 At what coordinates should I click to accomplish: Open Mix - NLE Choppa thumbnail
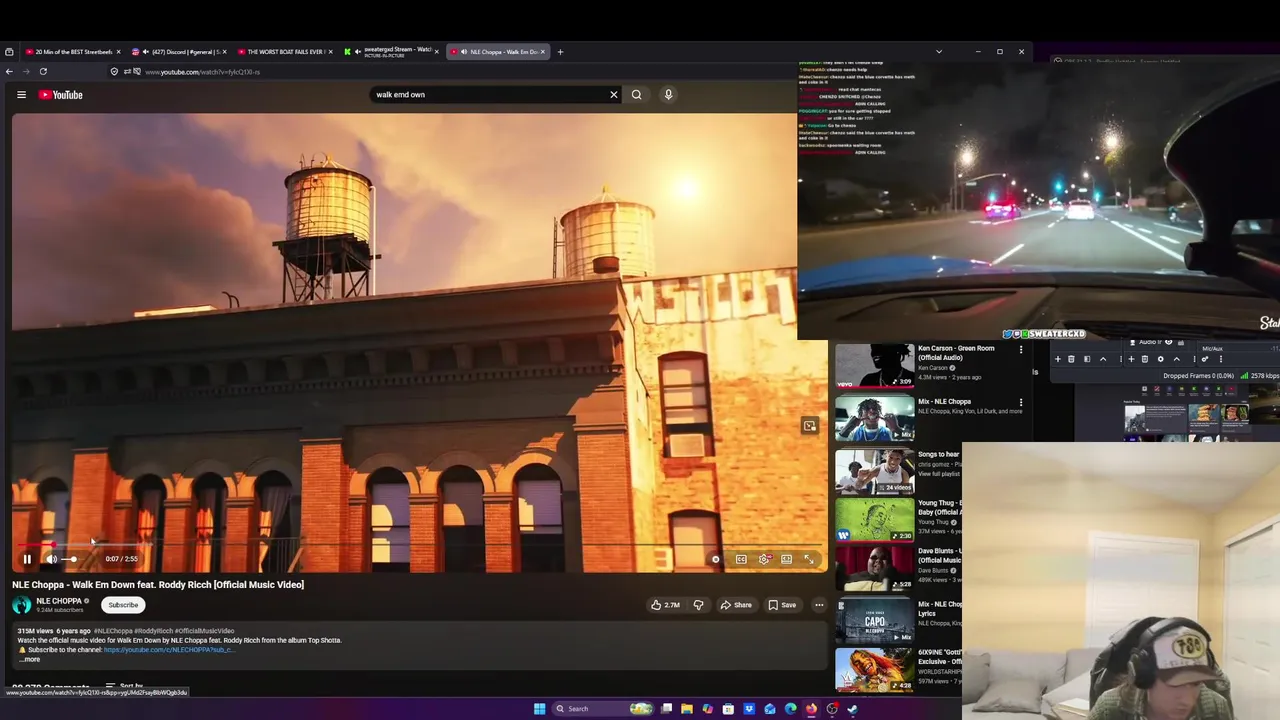pyautogui.click(x=875, y=419)
